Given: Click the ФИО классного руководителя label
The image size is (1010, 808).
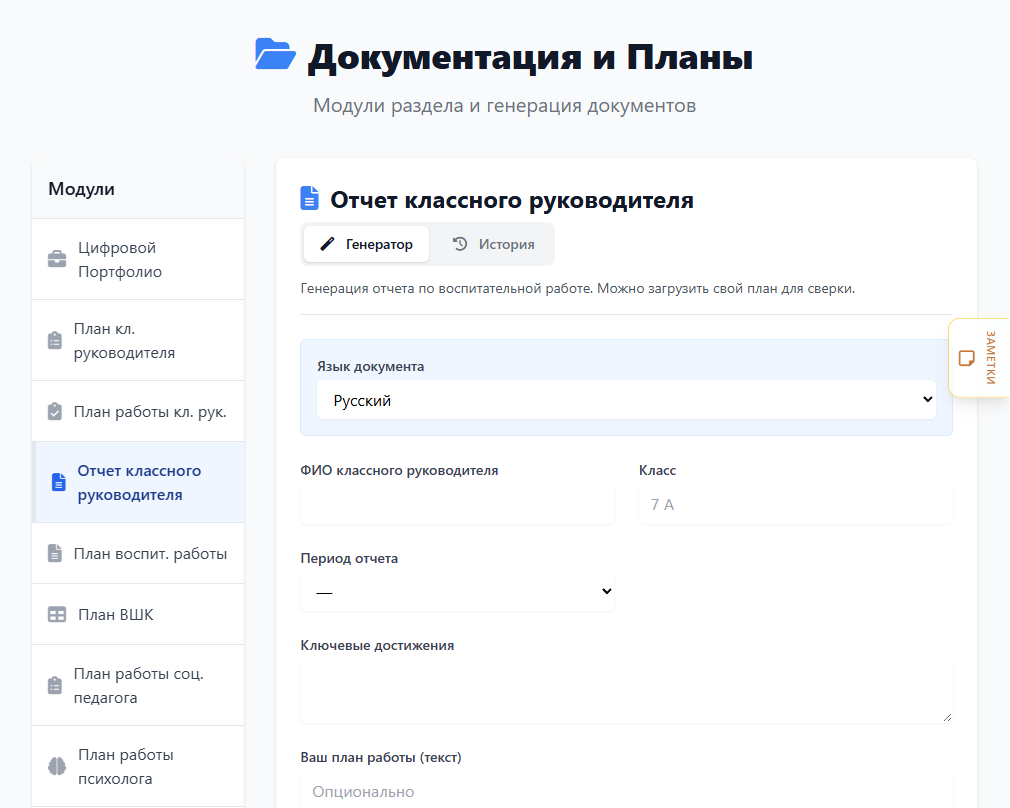Looking at the screenshot, I should [399, 470].
